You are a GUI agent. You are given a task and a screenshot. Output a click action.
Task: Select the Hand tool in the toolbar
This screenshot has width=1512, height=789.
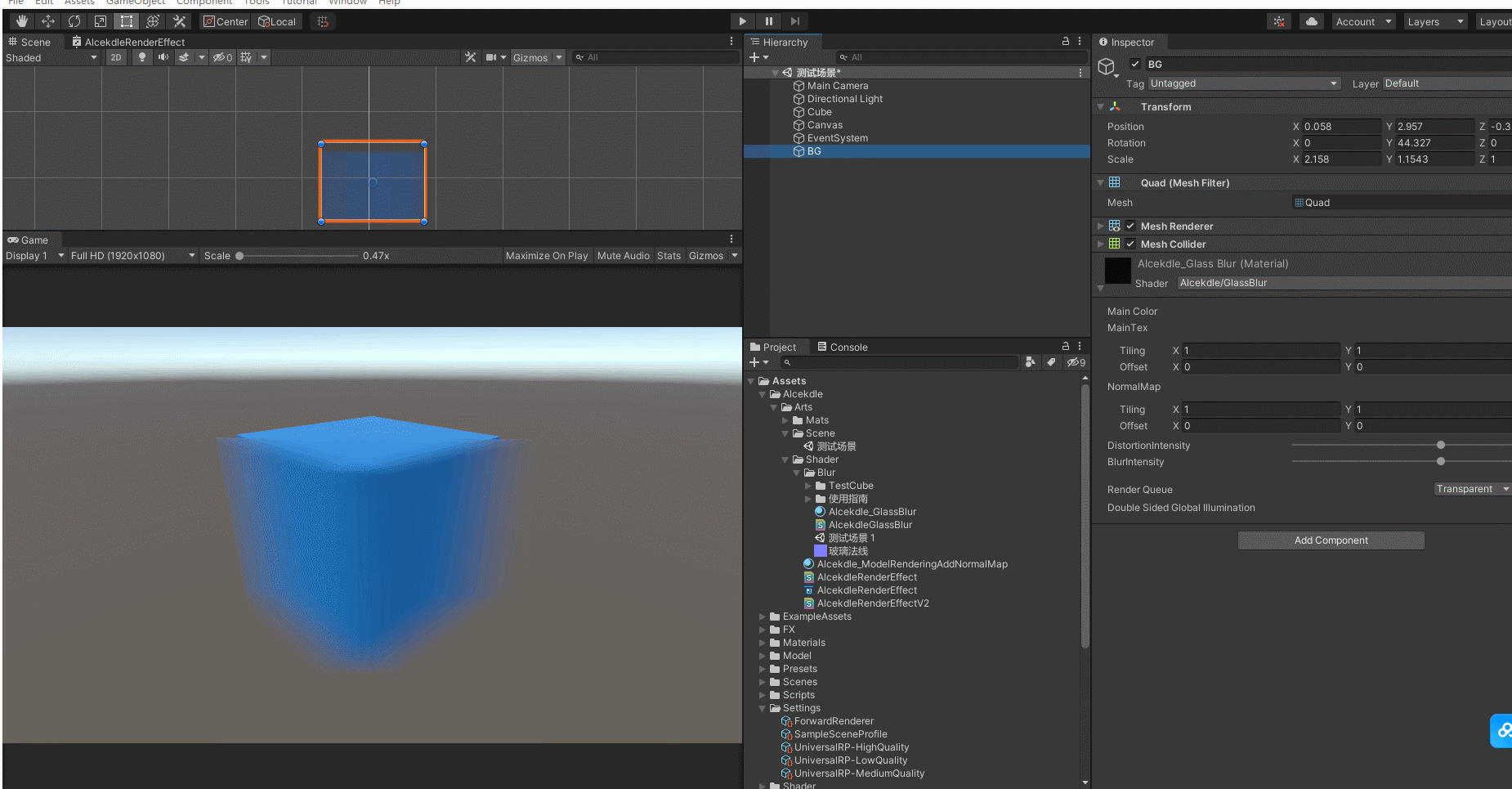tap(21, 21)
